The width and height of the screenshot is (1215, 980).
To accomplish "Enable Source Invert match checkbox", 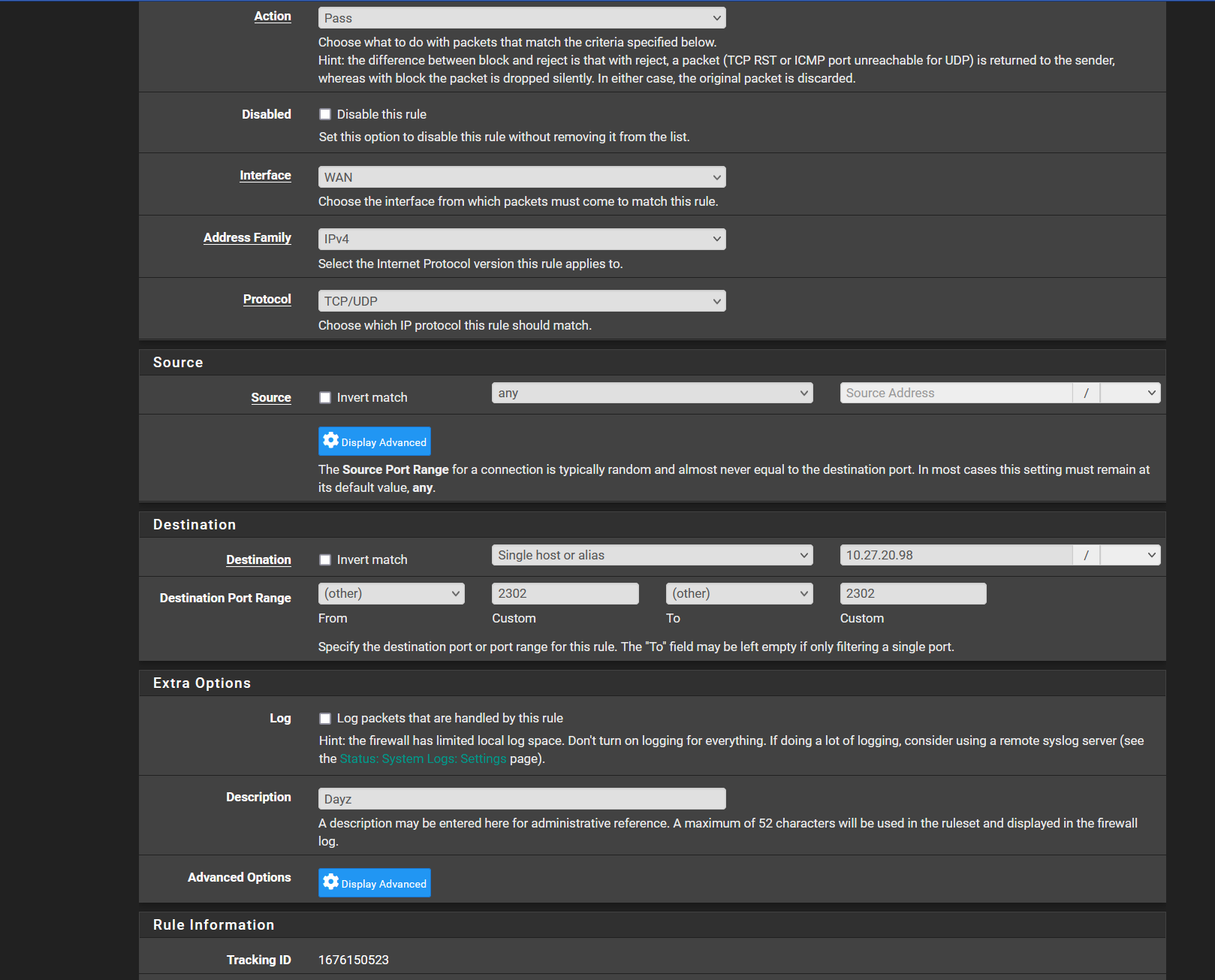I will 325,397.
